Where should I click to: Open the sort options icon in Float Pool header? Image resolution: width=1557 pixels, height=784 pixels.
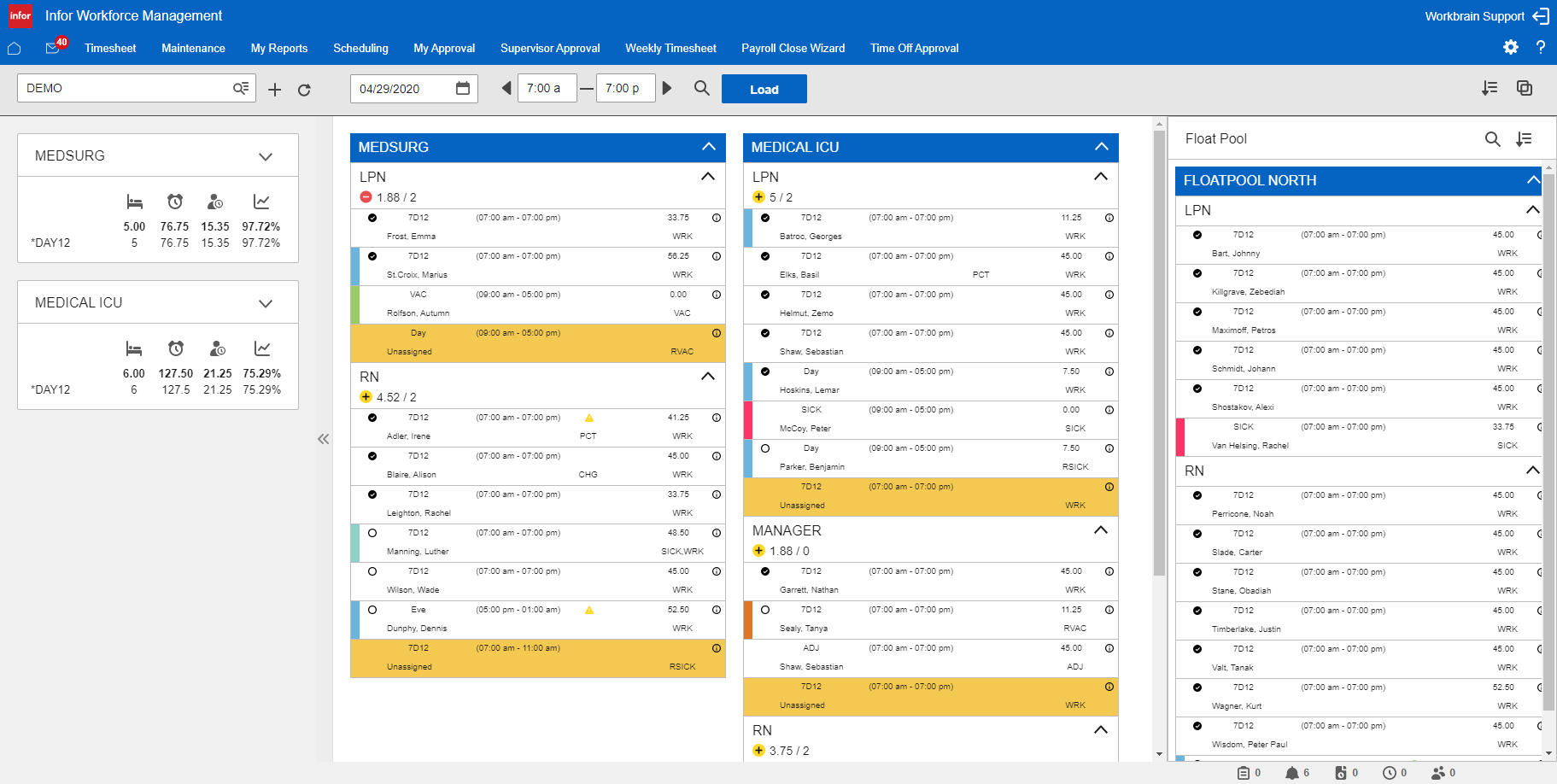pos(1525,138)
